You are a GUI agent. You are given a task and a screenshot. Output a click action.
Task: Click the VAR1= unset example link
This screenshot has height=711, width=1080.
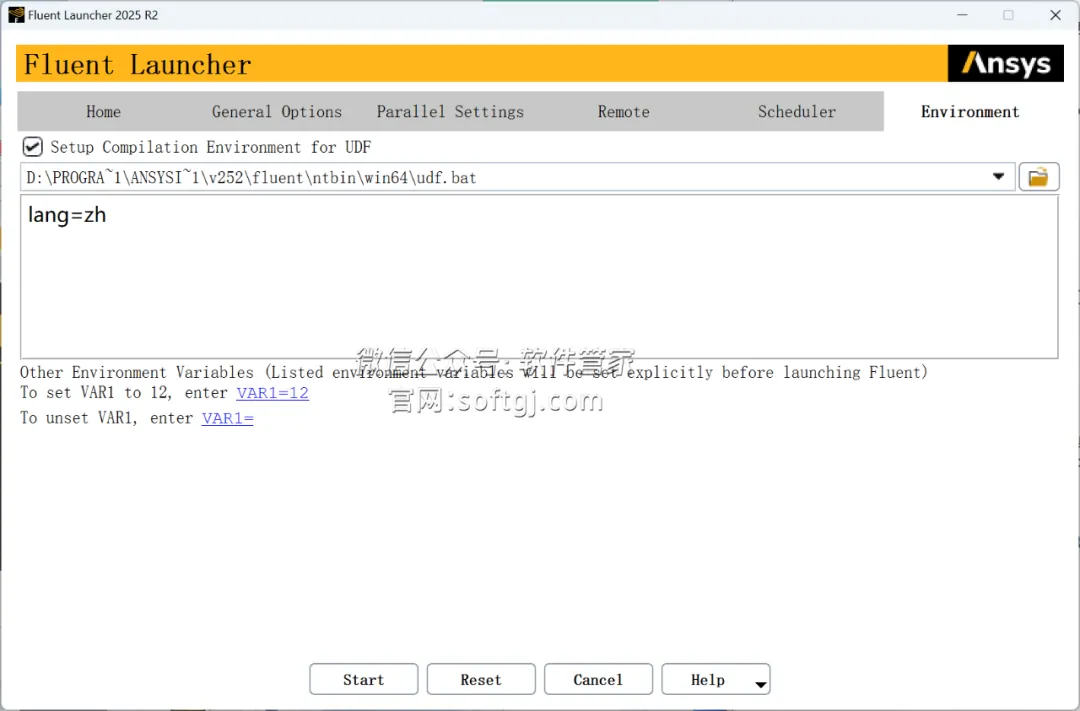point(227,418)
